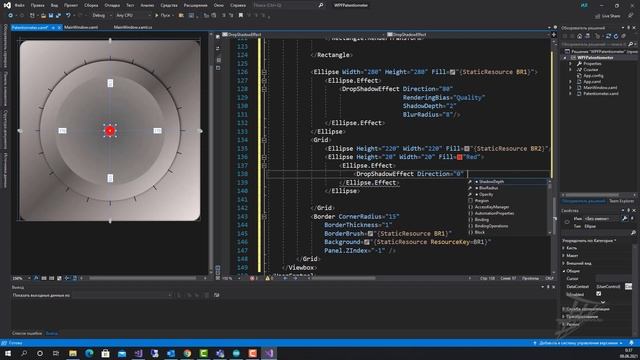
Task: Click the Live Share button
Action: 608,16
